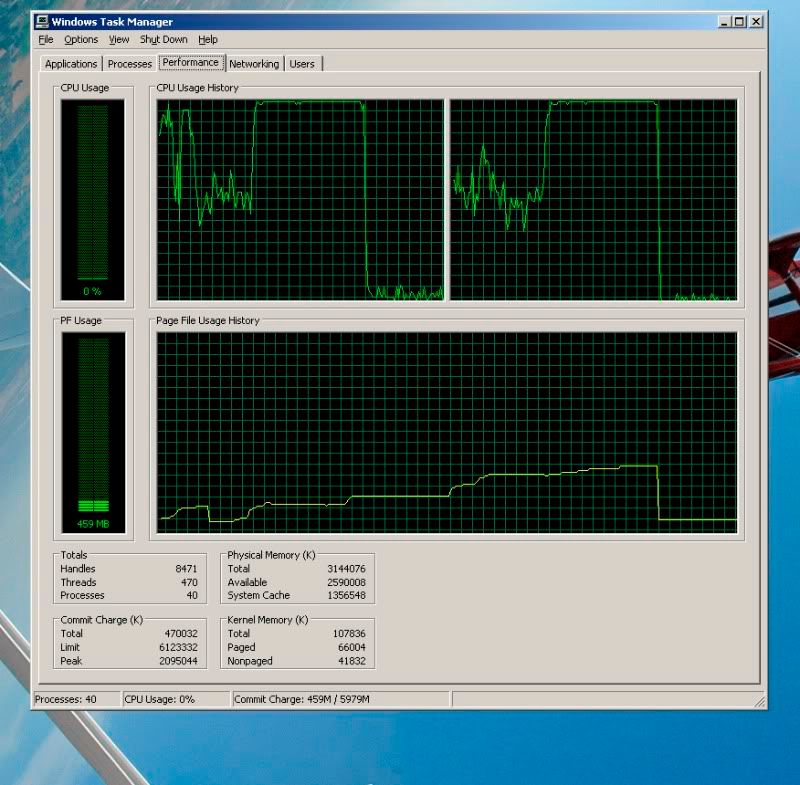The height and width of the screenshot is (785, 800).
Task: Click status bar 'Commit Charge: 459M / 5979M'
Action: click(x=341, y=699)
